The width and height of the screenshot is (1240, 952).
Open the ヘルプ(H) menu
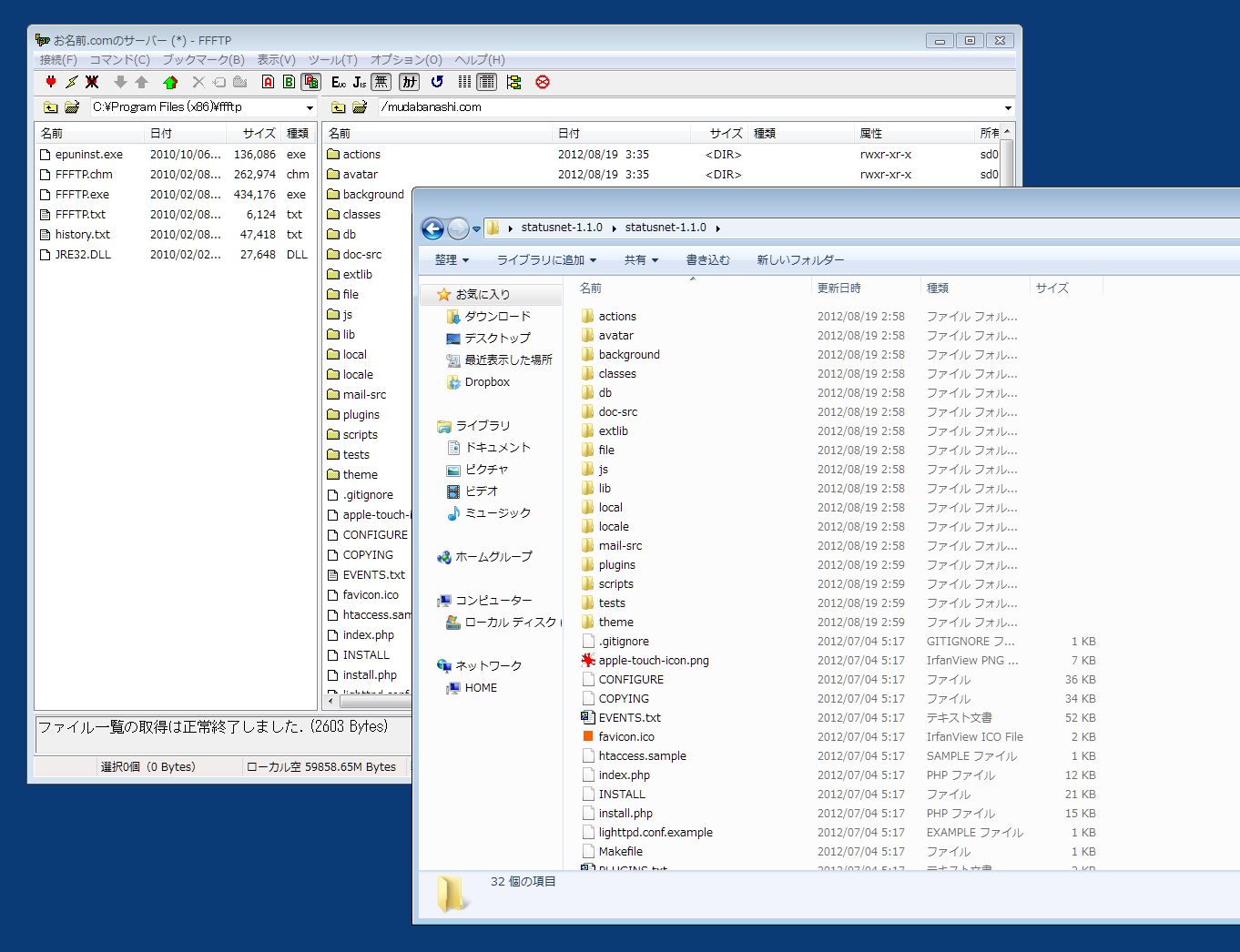click(x=480, y=60)
